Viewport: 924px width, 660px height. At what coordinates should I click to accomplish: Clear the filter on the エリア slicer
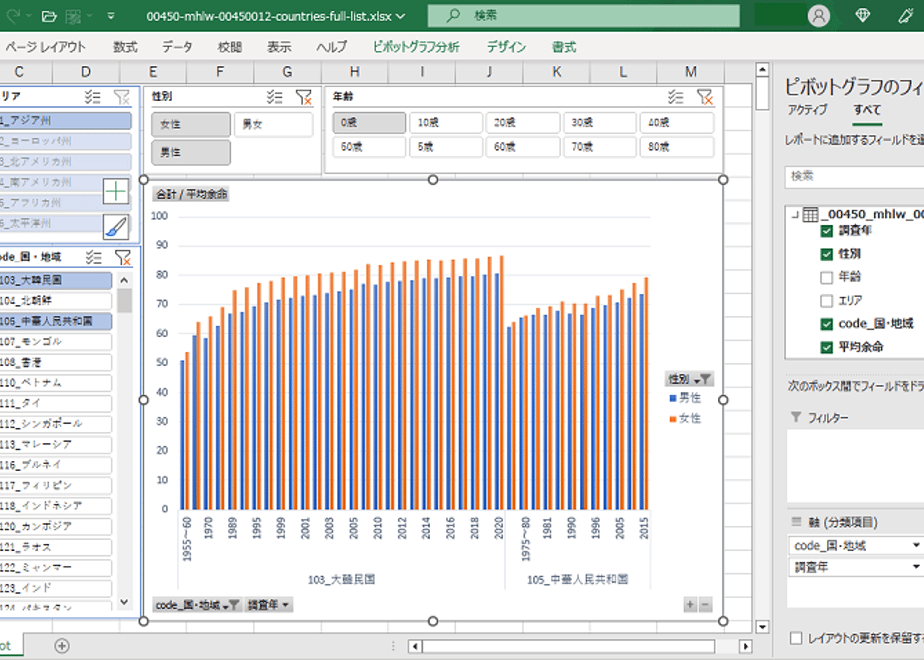(x=121, y=97)
